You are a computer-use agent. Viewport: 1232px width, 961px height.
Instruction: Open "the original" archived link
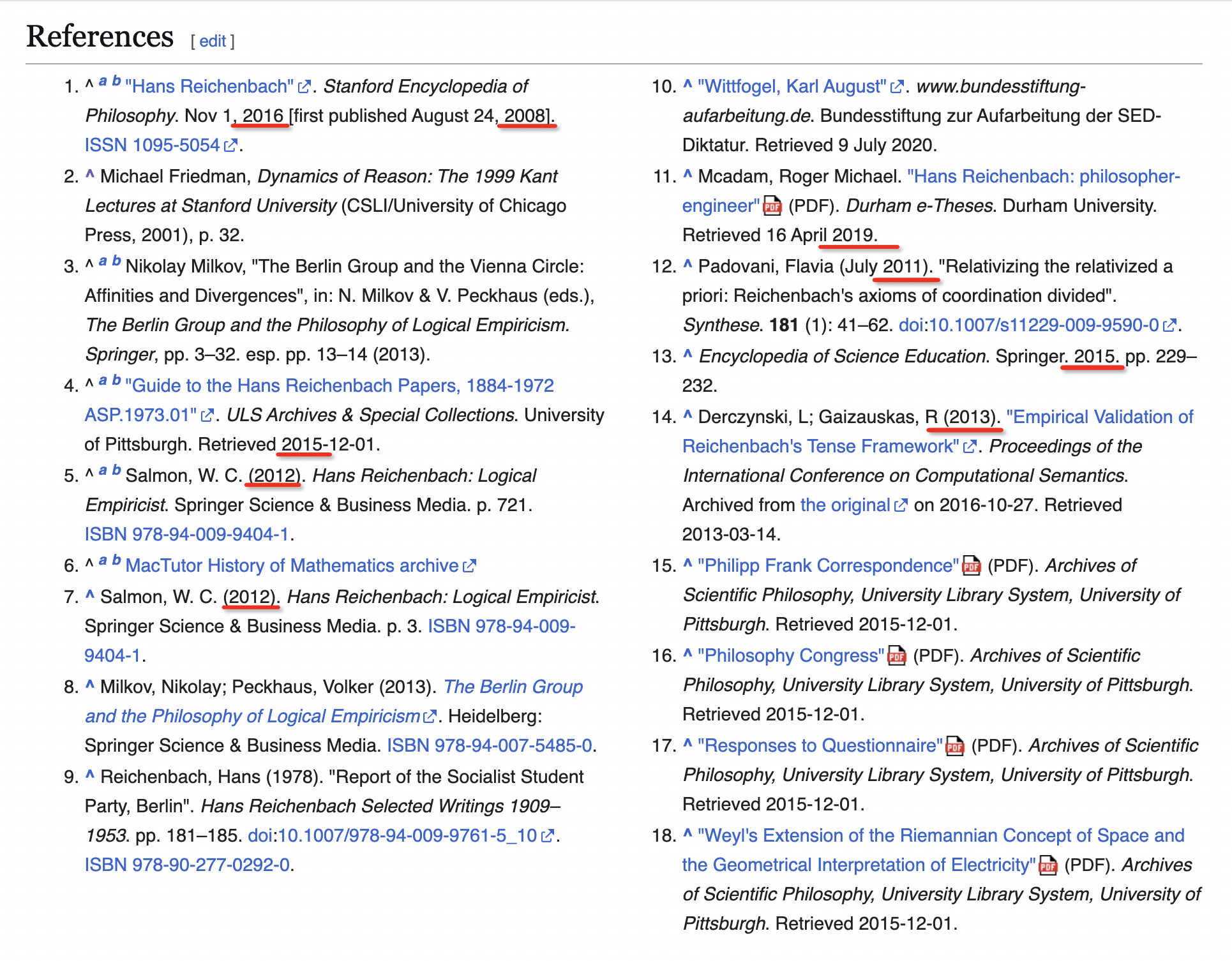click(845, 505)
